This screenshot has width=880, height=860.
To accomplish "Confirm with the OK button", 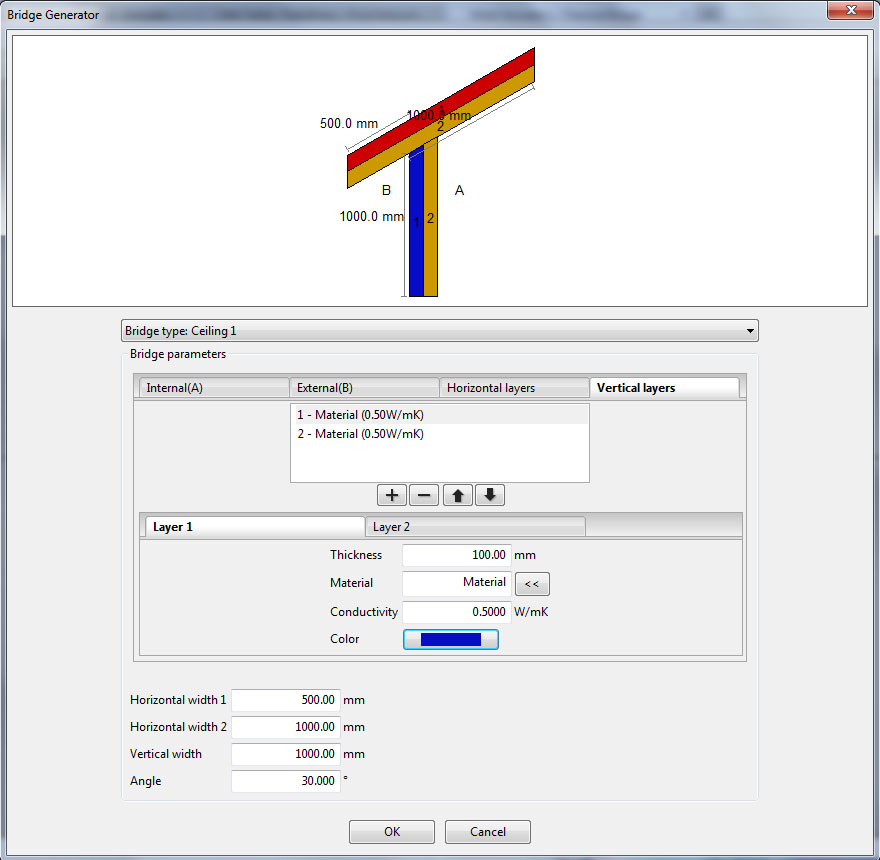I will click(x=392, y=832).
